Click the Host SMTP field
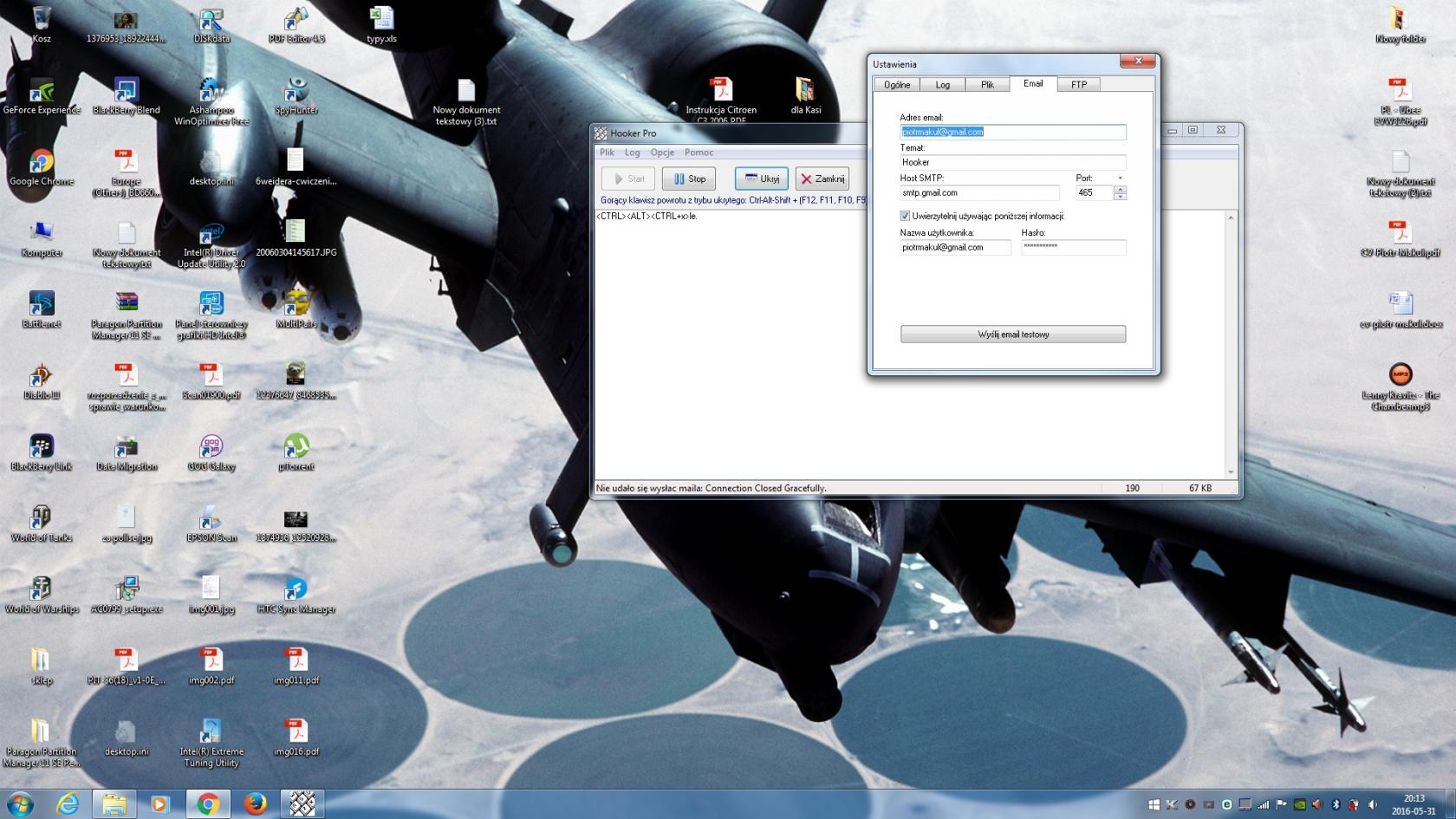 point(980,192)
